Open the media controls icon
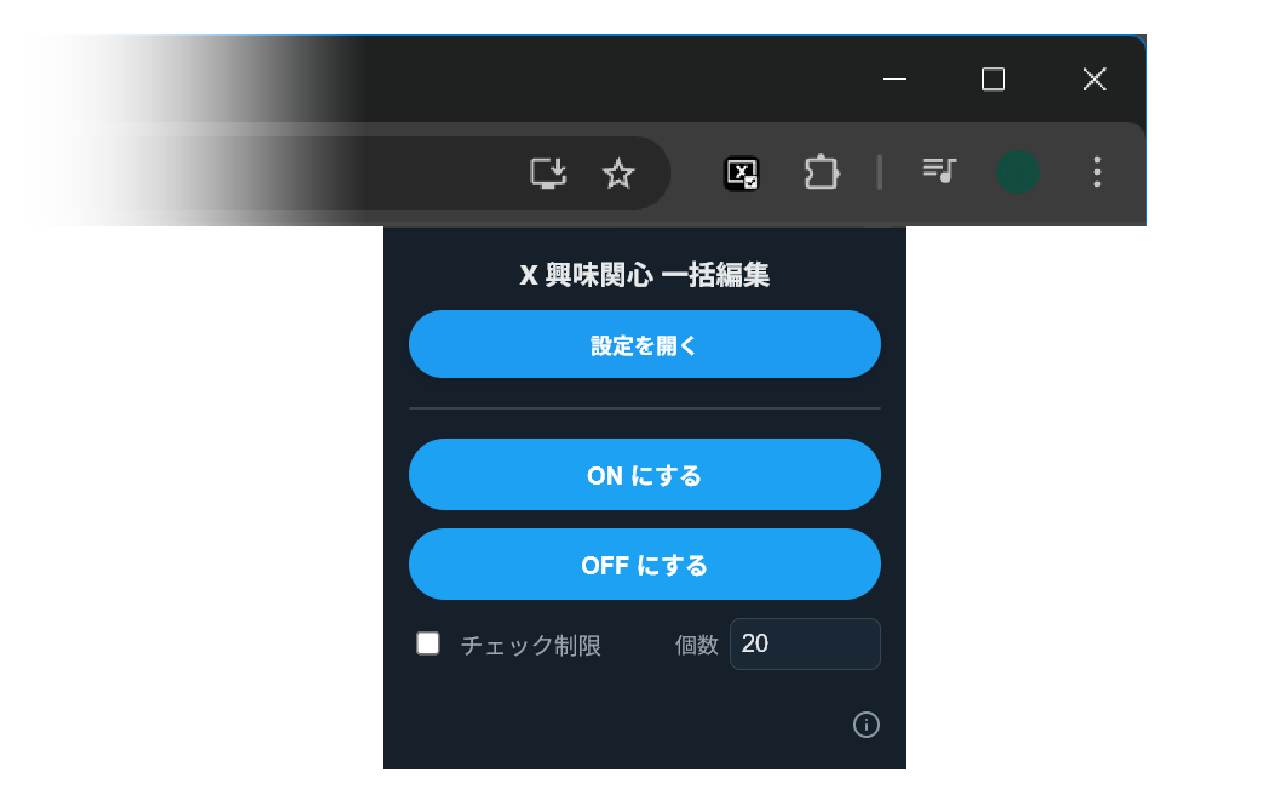Viewport: 1280px width, 800px height. click(x=939, y=171)
